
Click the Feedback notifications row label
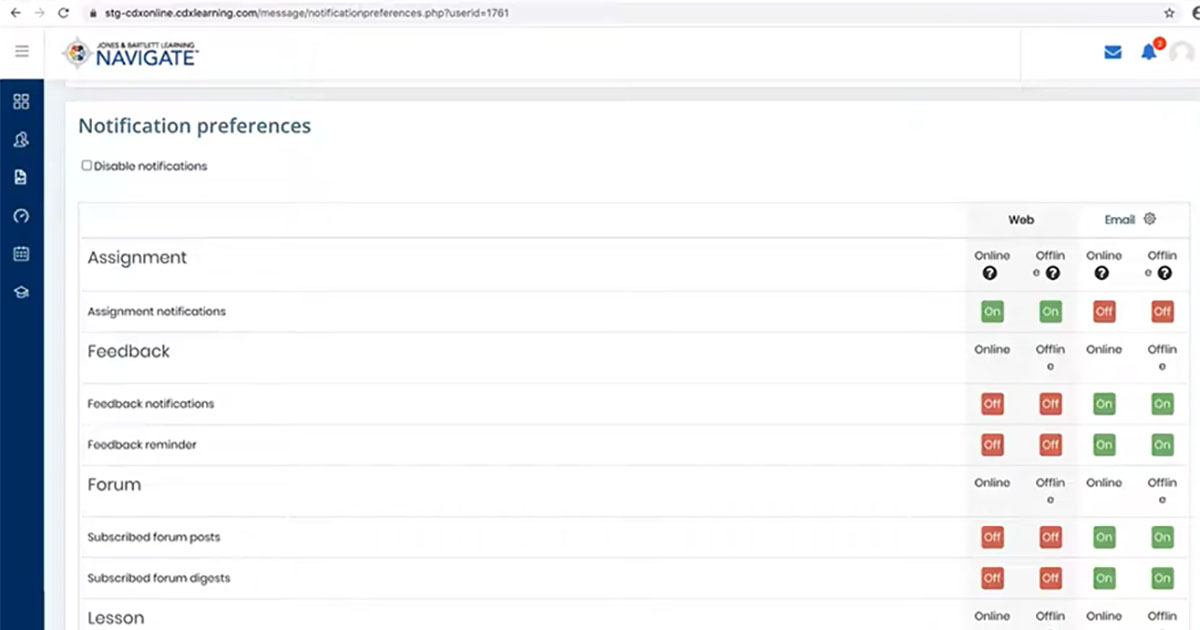[x=151, y=404]
